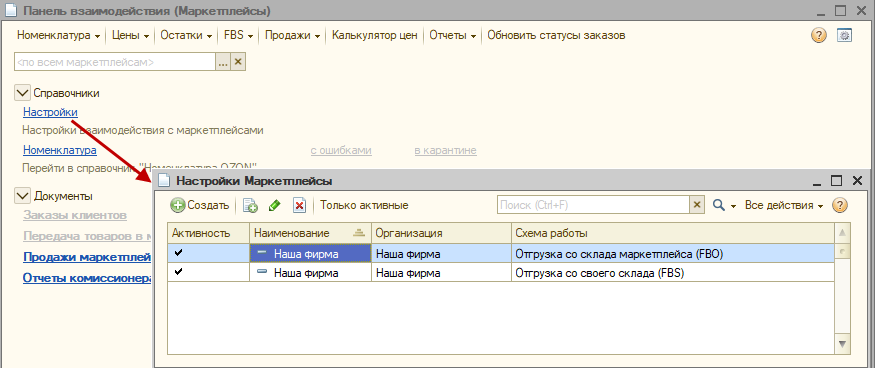Toggle the Только активные filter
Viewport: 875px width, 368px height.
tap(364, 205)
